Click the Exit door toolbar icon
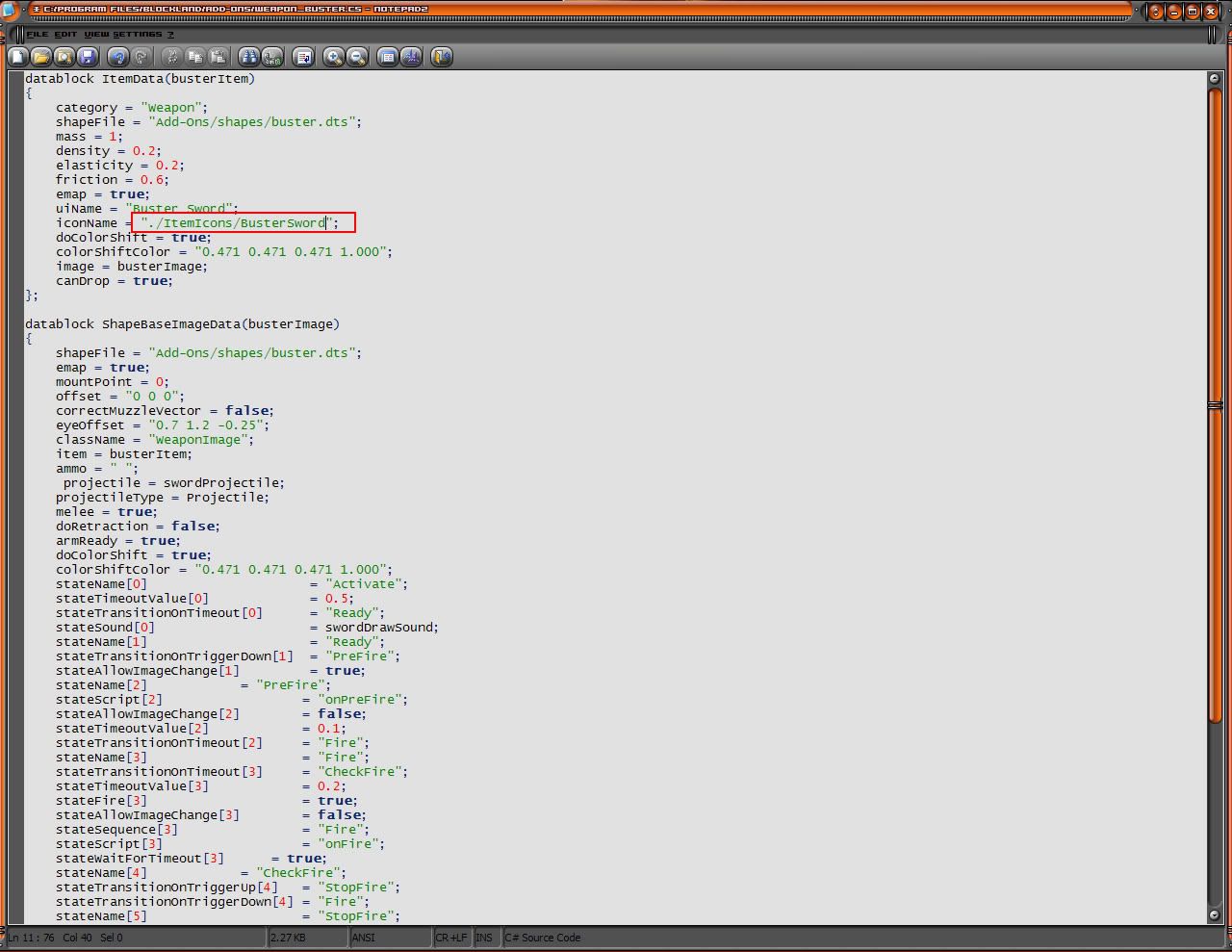 pyautogui.click(x=441, y=58)
